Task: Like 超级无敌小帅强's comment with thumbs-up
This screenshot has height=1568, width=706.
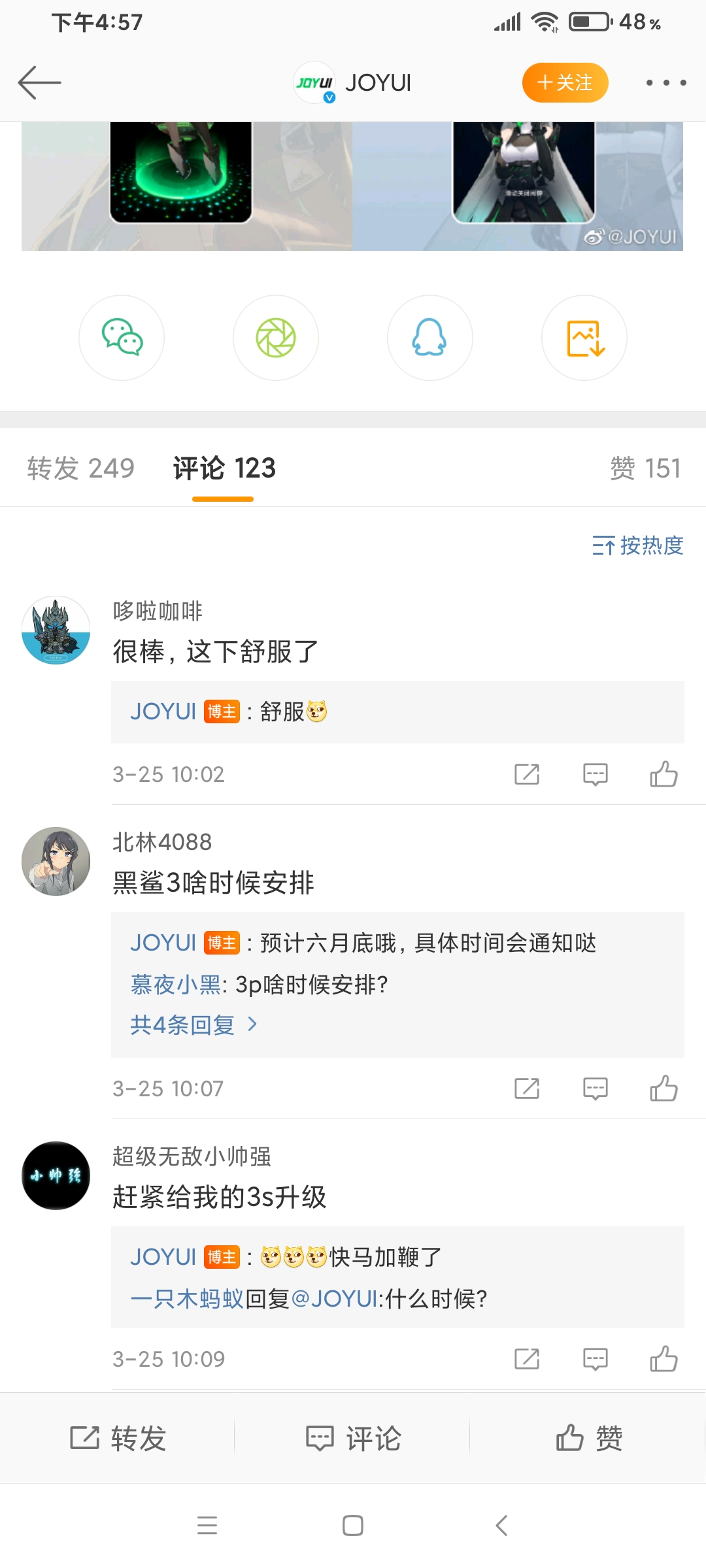Action: pyautogui.click(x=664, y=1359)
